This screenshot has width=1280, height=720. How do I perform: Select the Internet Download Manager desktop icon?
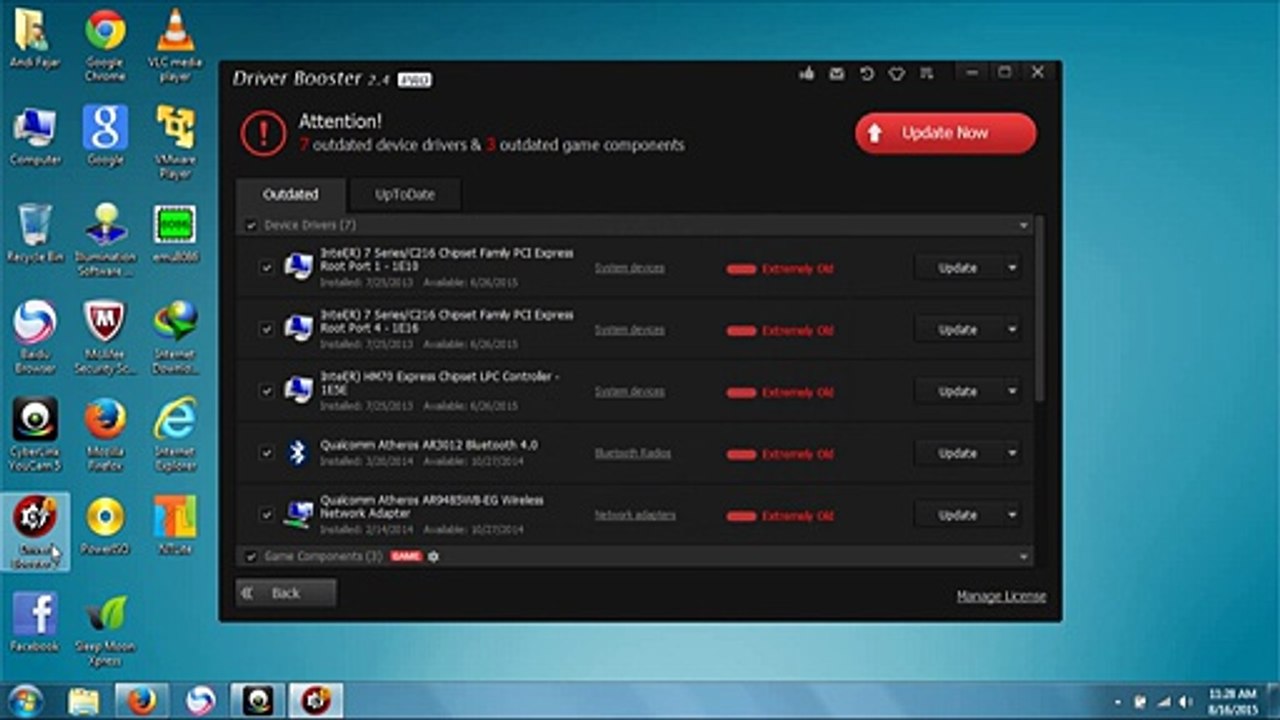tap(175, 337)
